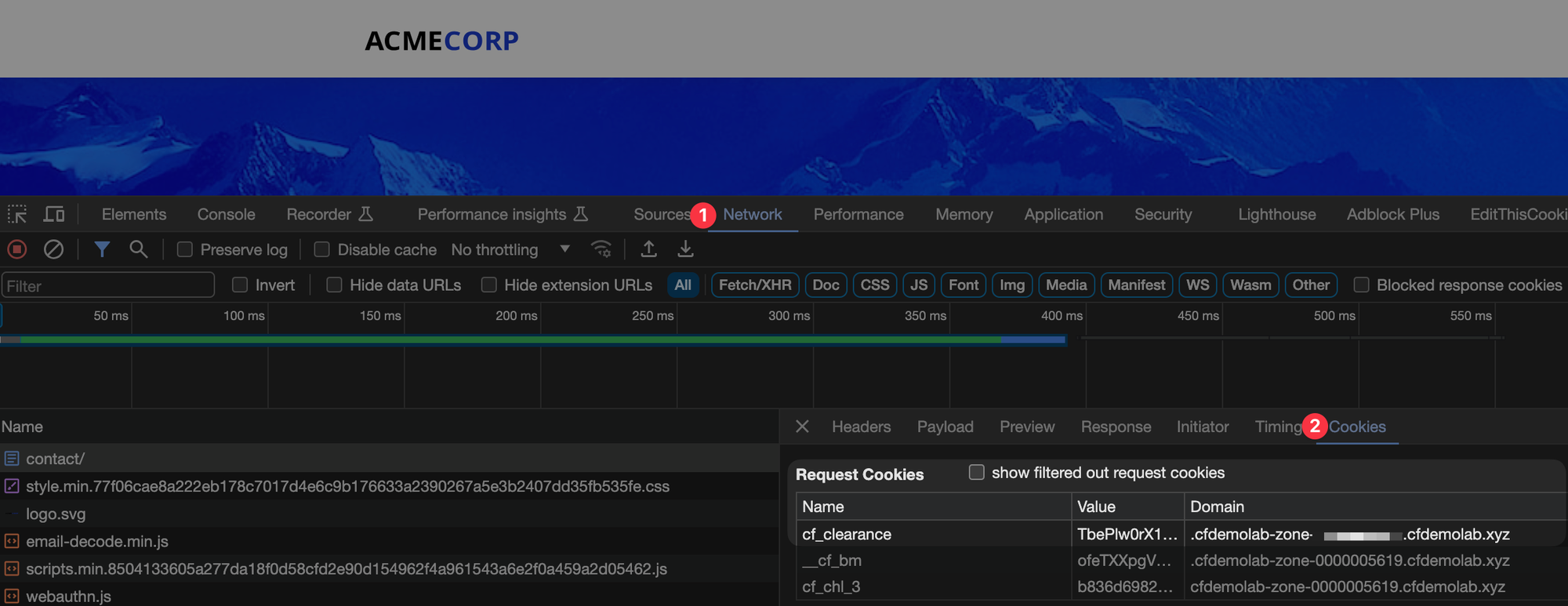1568x606 pixels.
Task: Check the Invert filter checkbox
Action: click(x=240, y=285)
